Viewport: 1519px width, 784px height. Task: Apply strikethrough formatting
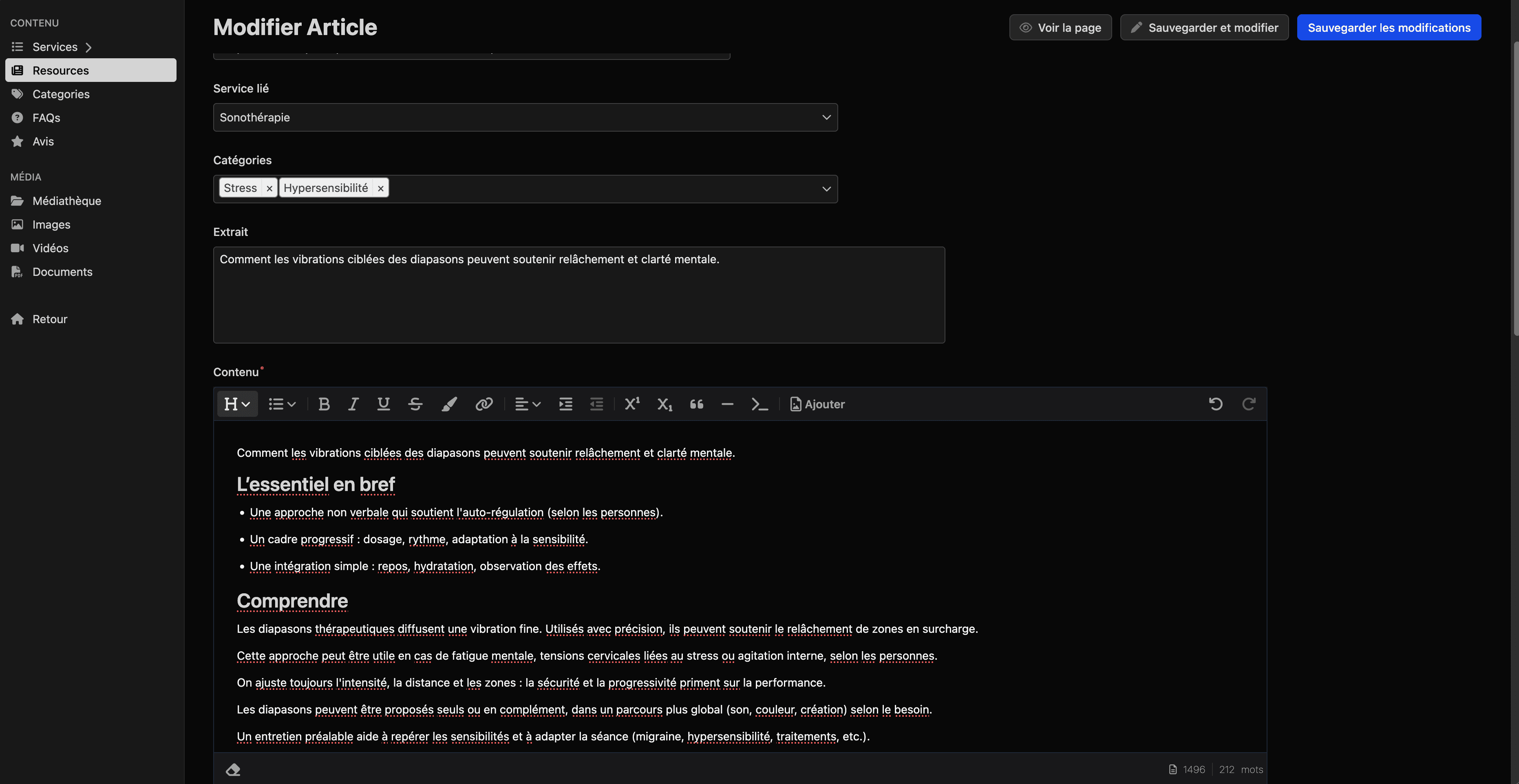tap(415, 404)
